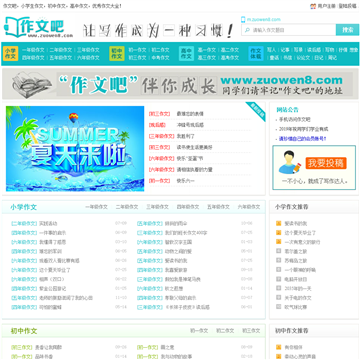Click the red blue-text account notice in 网站公告
The height and width of the screenshot is (360, 360).
pos(302,139)
